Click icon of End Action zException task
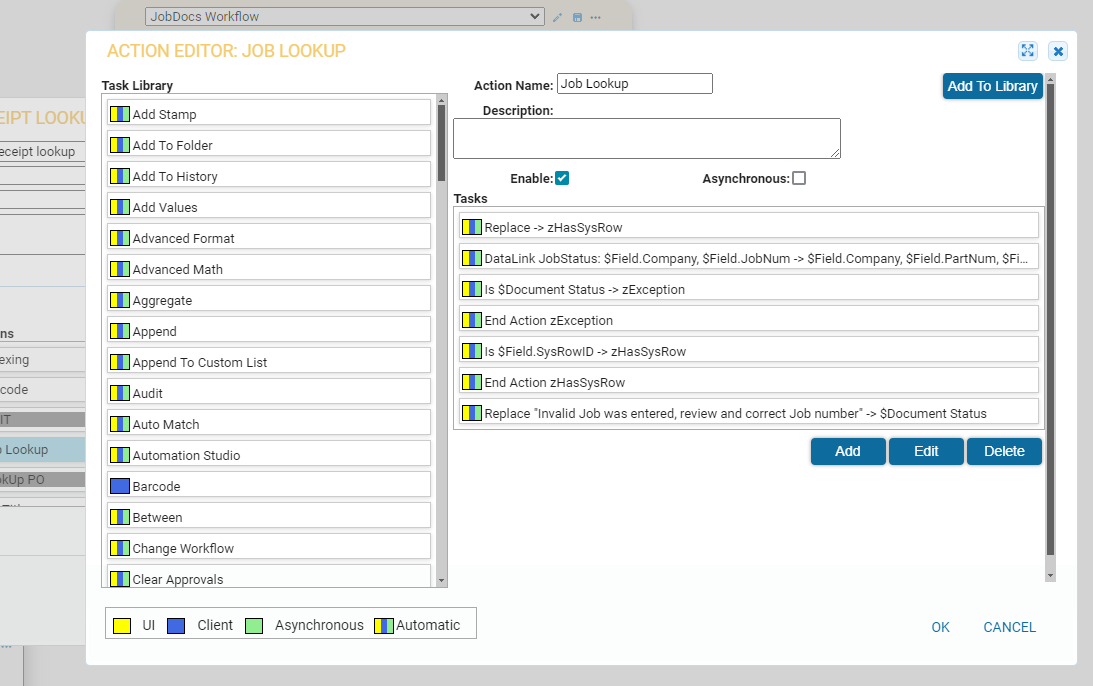The height and width of the screenshot is (686, 1093). [472, 320]
